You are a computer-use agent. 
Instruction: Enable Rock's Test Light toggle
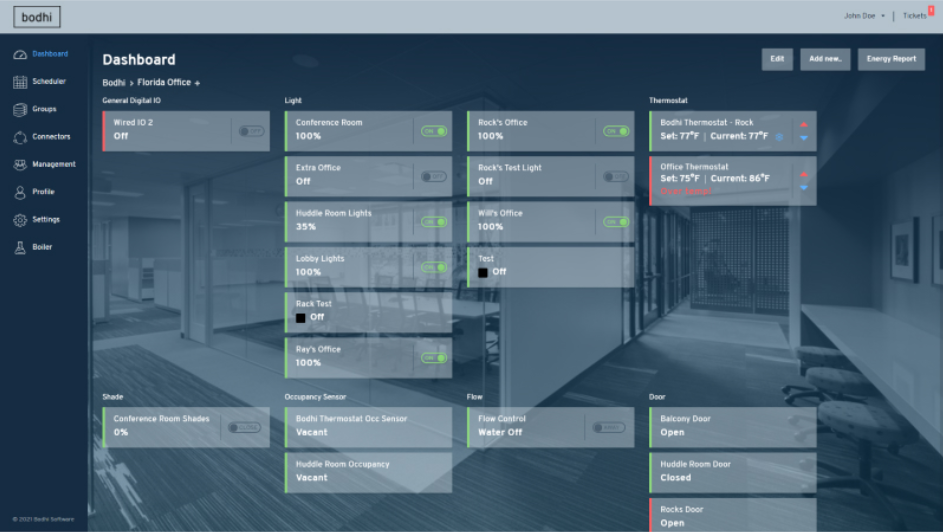point(616,177)
